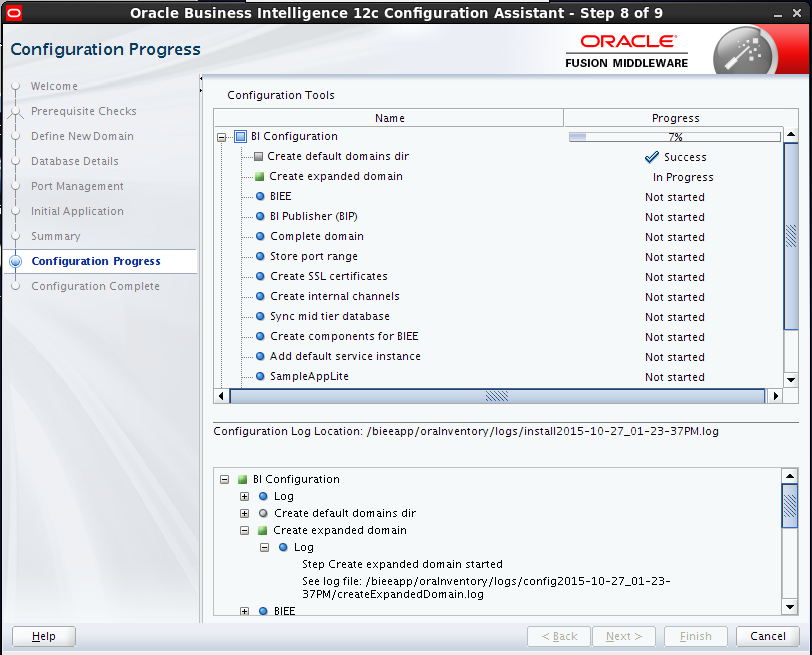The image size is (812, 655).
Task: Select Define New Domain step
Action: click(82, 136)
